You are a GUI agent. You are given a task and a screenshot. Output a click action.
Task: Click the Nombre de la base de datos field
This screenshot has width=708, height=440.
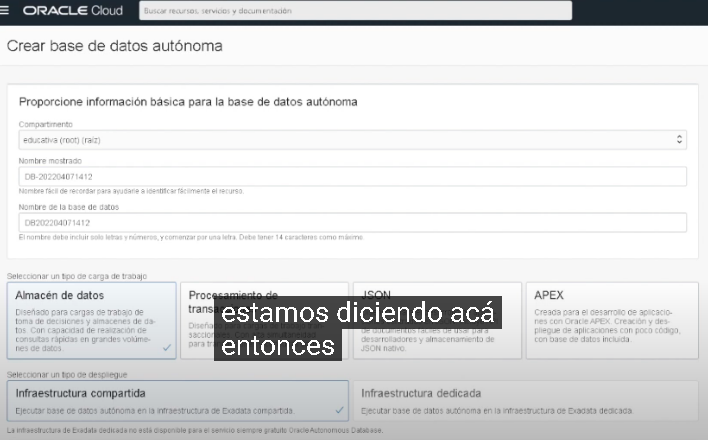(x=353, y=223)
